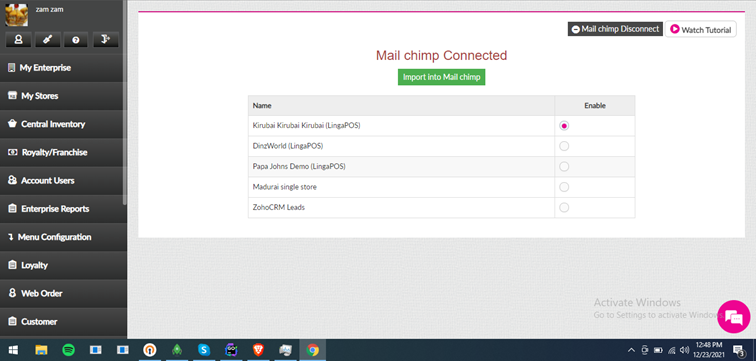This screenshot has width=756, height=361.
Task: Click the 'Papa Johns Demo (LingaPOS)' name cell
Action: click(x=401, y=166)
